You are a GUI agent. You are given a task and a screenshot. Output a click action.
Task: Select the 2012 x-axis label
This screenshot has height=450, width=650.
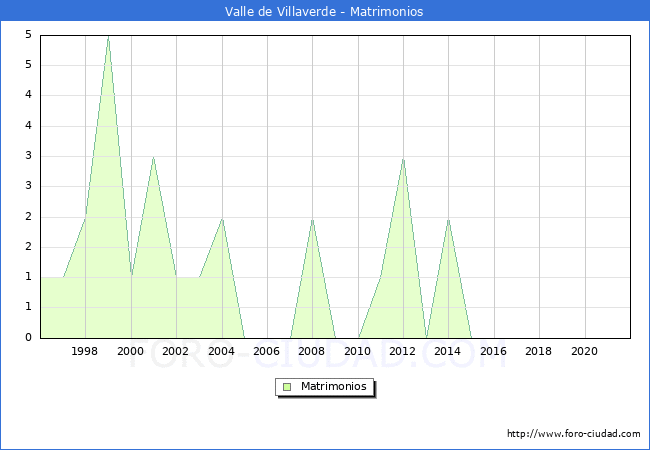tap(403, 351)
